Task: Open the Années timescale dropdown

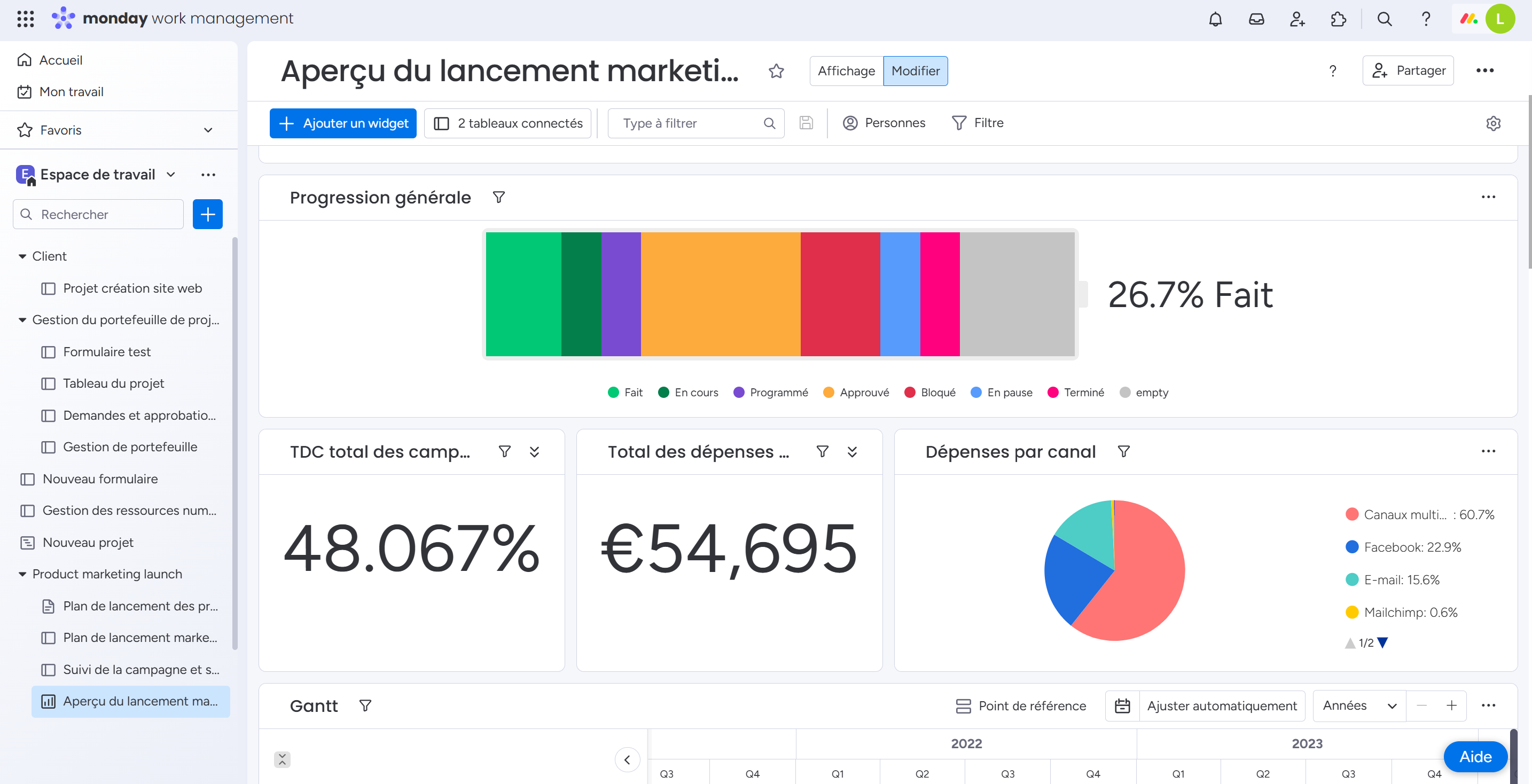Action: point(1359,705)
